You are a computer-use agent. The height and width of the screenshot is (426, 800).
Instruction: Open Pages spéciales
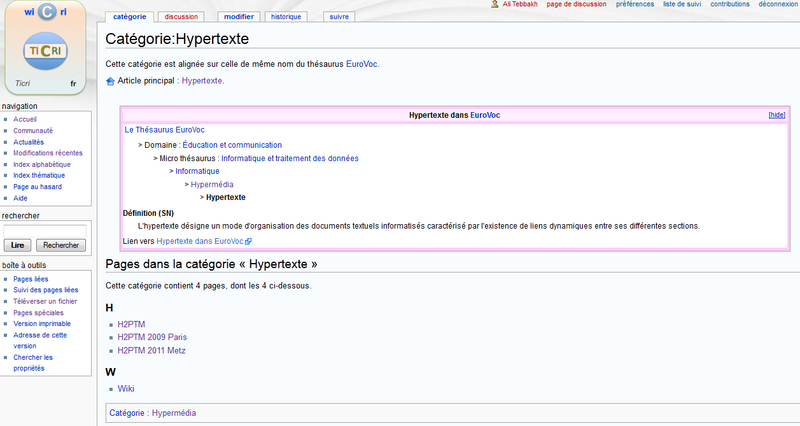coord(38,313)
